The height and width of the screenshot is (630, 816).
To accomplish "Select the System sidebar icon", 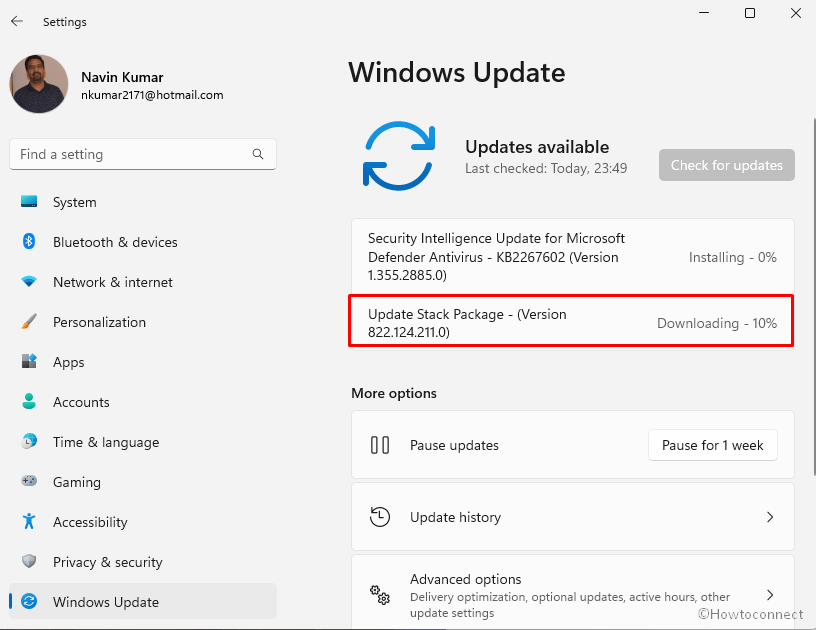I will (31, 202).
